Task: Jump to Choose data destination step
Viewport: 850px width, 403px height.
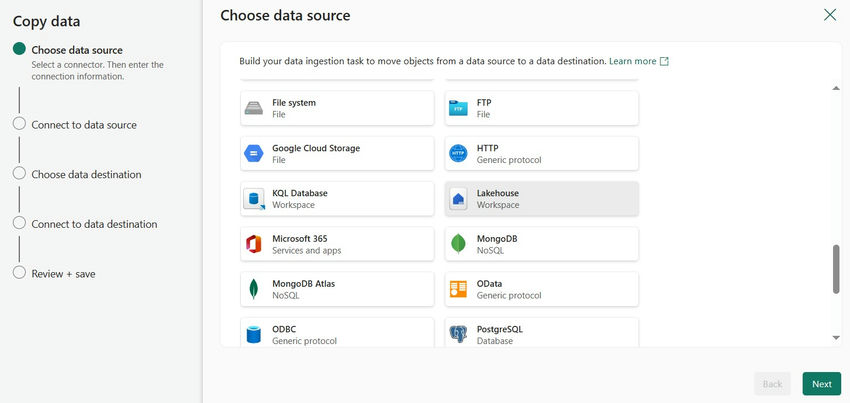Action: pos(86,174)
